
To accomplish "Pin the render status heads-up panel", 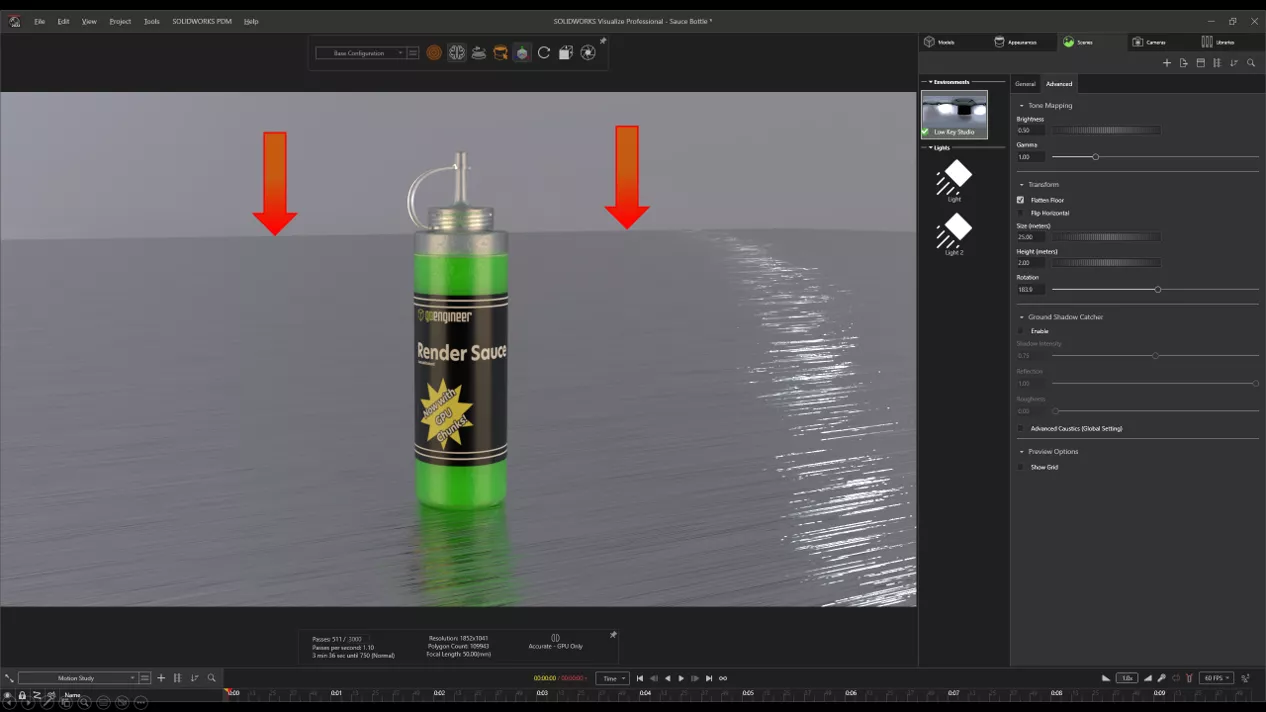I will click(613, 634).
